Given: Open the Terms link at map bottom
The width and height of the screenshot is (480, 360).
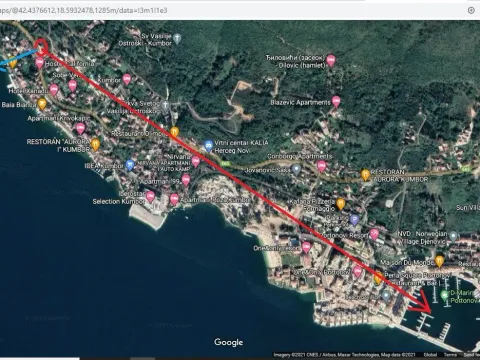Looking at the screenshot, I should (450, 355).
